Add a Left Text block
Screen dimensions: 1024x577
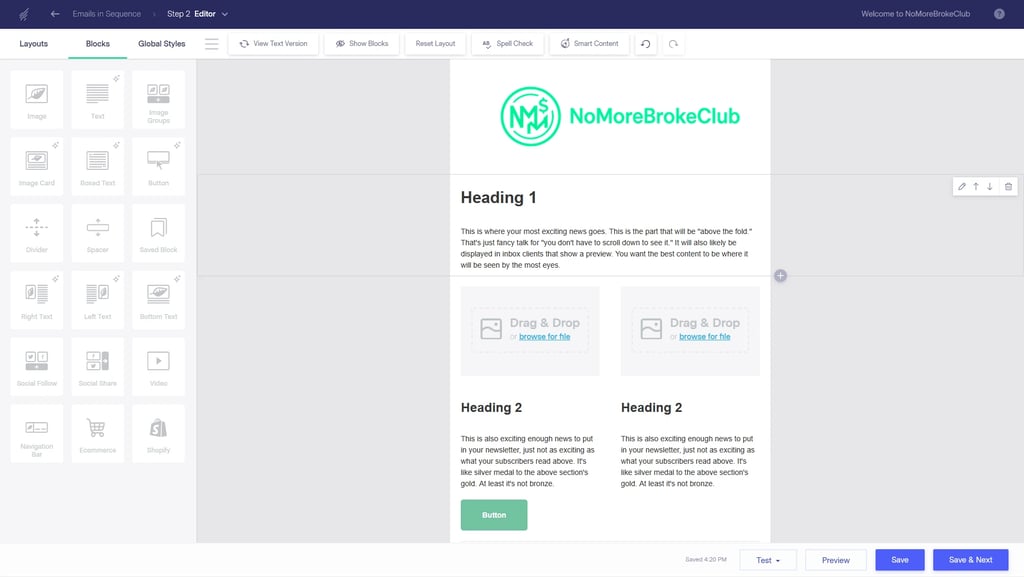(x=97, y=300)
